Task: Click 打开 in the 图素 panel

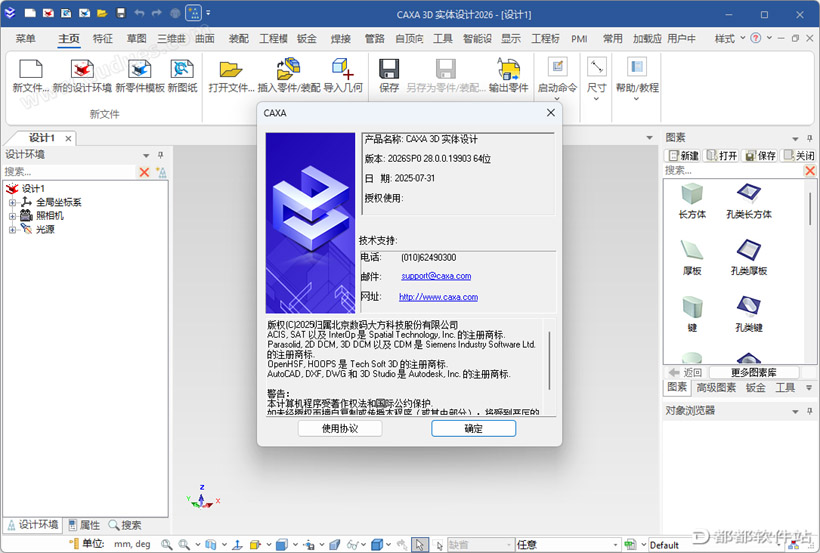Action: click(722, 155)
